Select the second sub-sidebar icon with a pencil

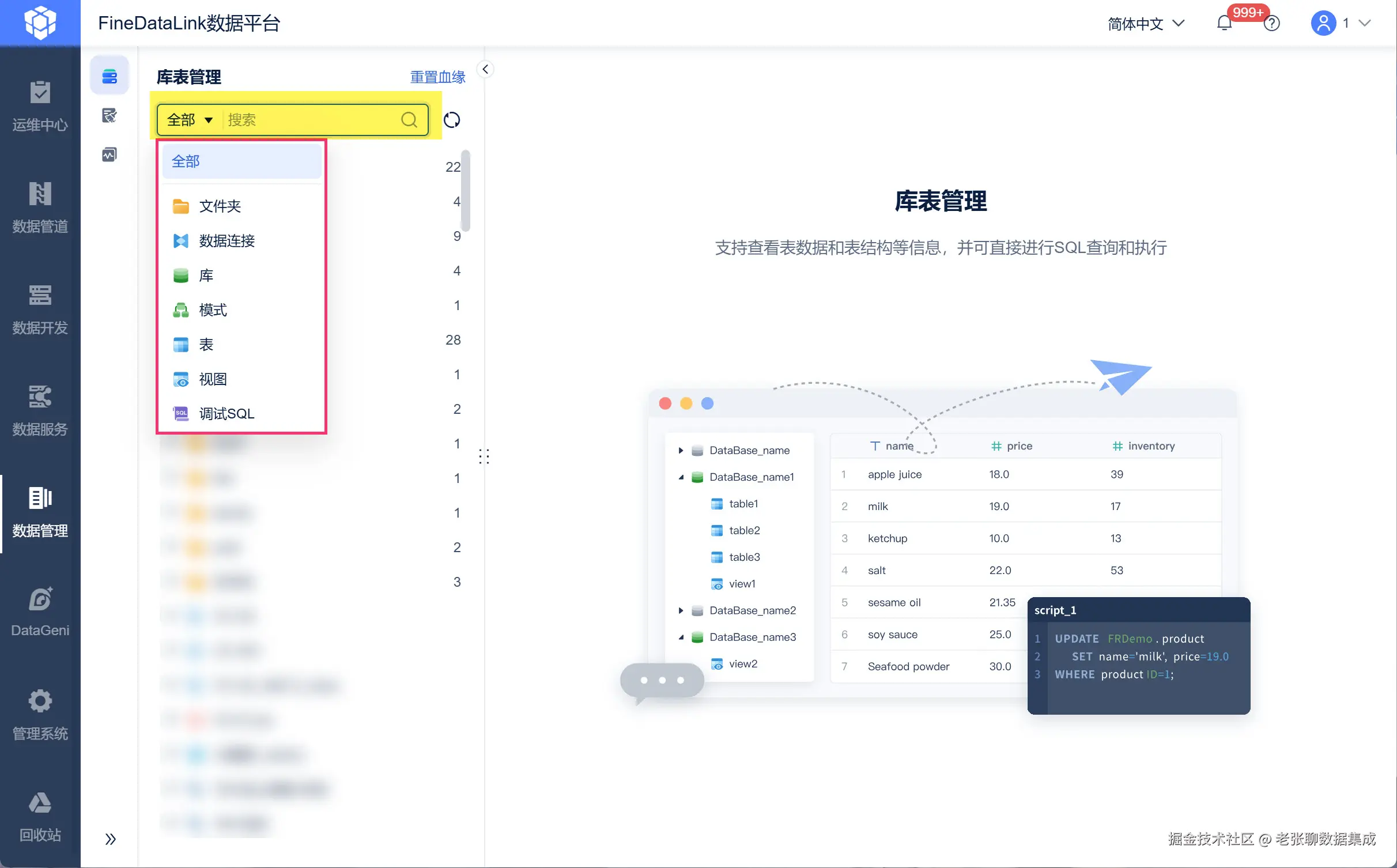110,115
